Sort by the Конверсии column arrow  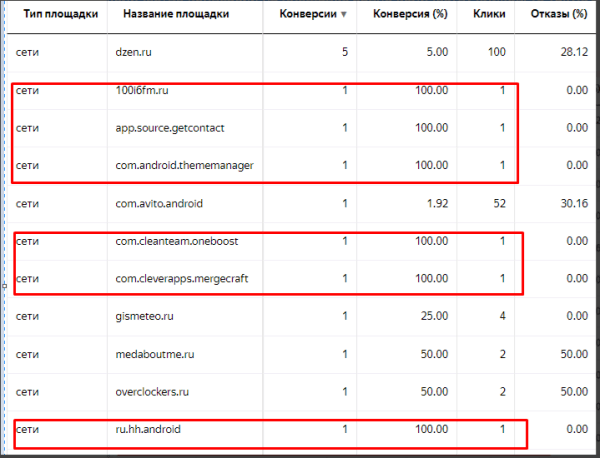click(x=344, y=15)
